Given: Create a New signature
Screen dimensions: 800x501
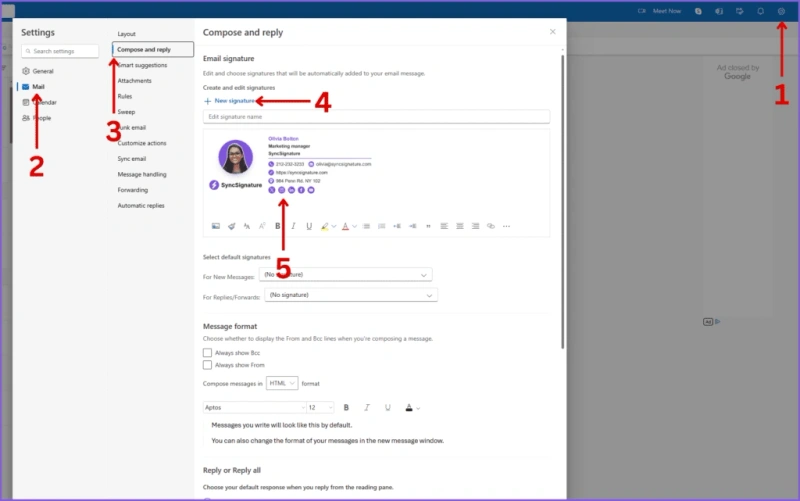Looking at the screenshot, I should 230,101.
